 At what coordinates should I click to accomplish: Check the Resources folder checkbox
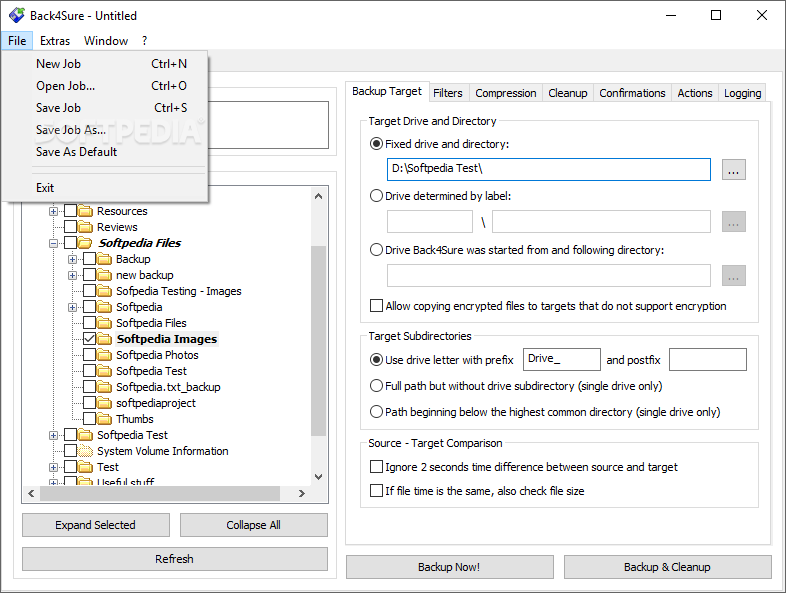pos(71,211)
